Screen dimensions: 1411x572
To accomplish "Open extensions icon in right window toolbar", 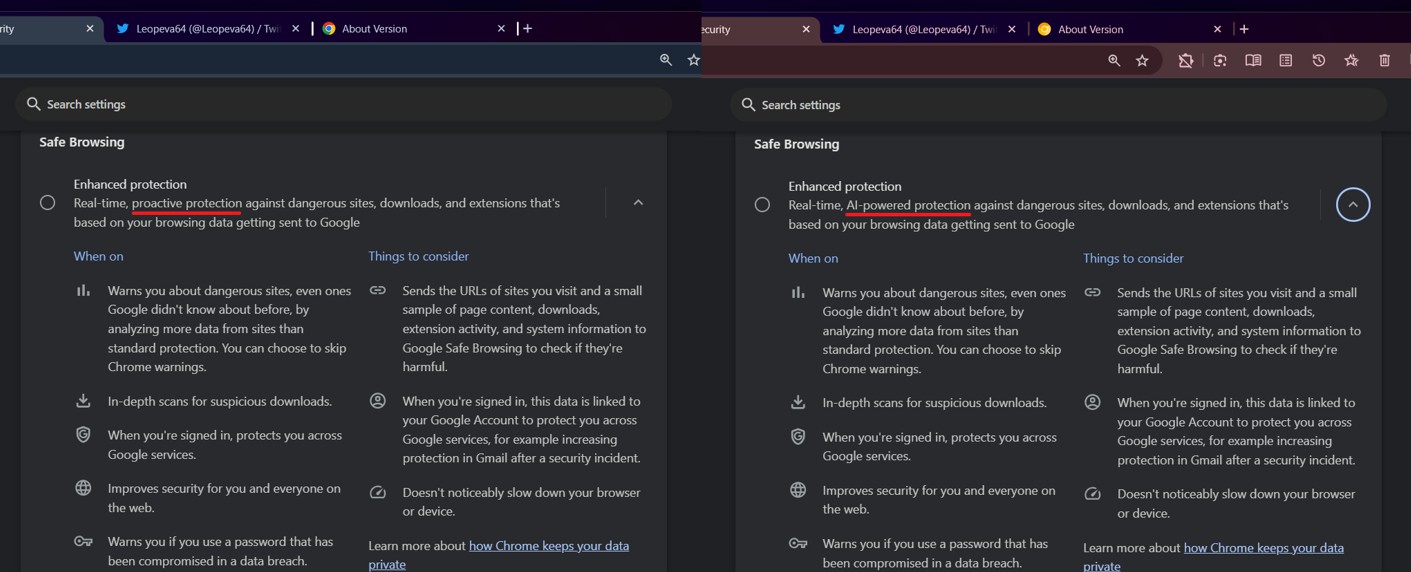I will pos(1186,61).
